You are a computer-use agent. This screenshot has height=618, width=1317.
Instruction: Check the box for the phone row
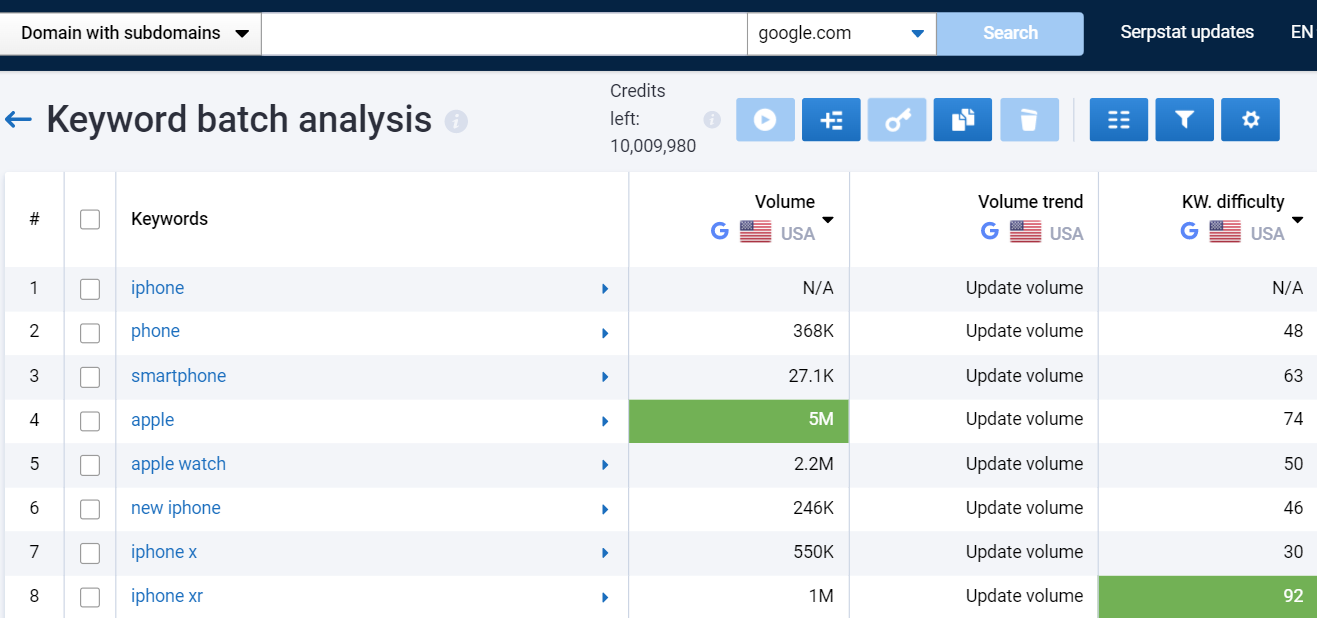click(x=90, y=333)
